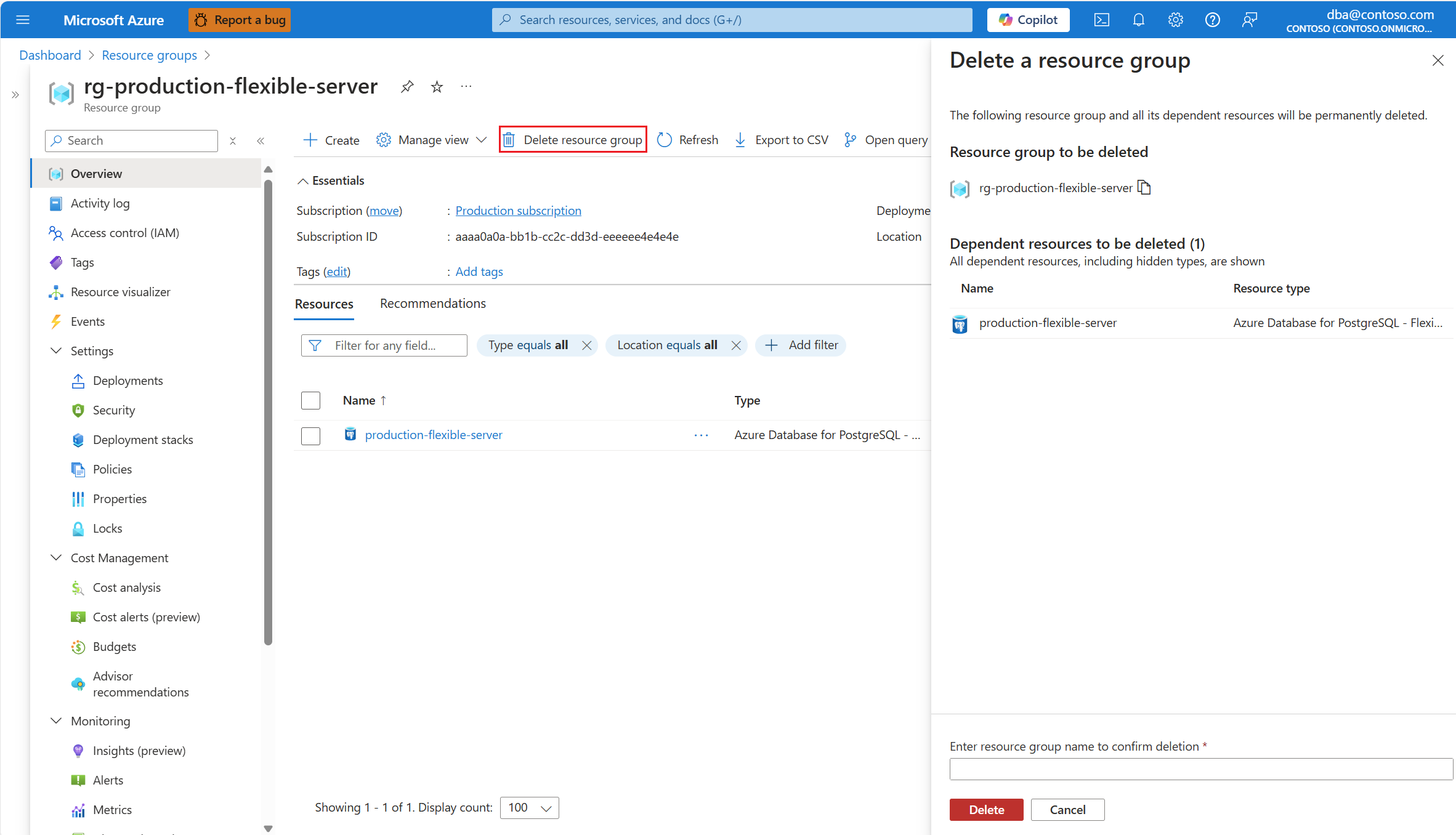This screenshot has height=835, width=1456.
Task: Go to Resource groups breadcrumb
Action: [x=149, y=55]
